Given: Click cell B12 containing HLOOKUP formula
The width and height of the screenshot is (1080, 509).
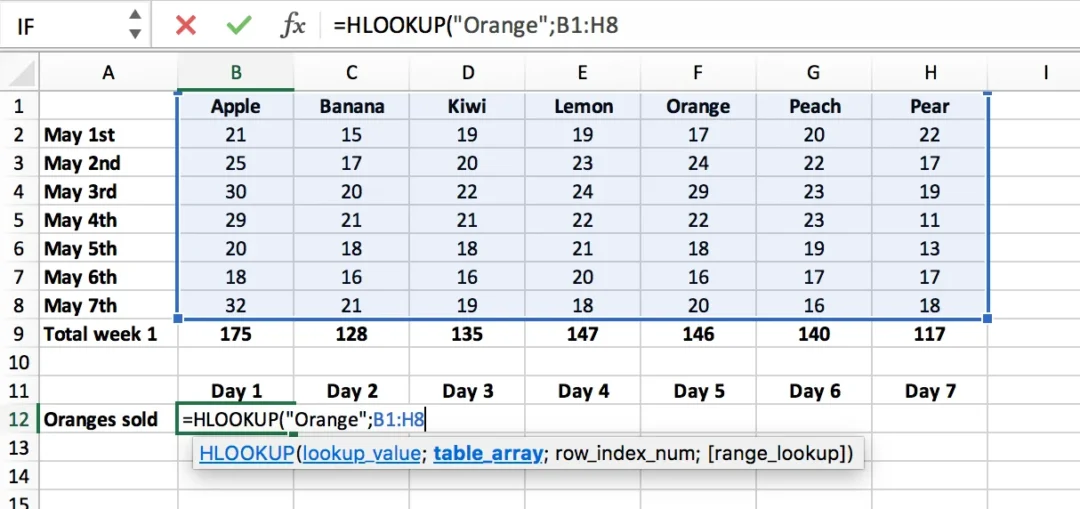Looking at the screenshot, I should coord(236,419).
